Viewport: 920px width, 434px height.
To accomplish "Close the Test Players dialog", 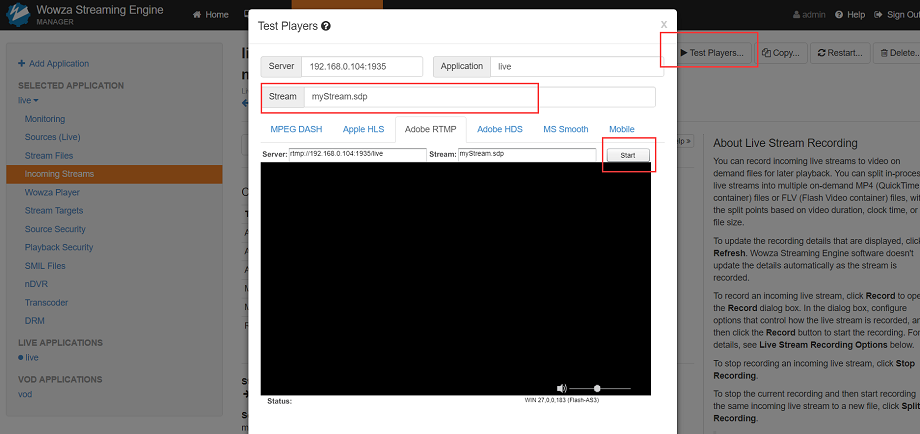I will (664, 24).
